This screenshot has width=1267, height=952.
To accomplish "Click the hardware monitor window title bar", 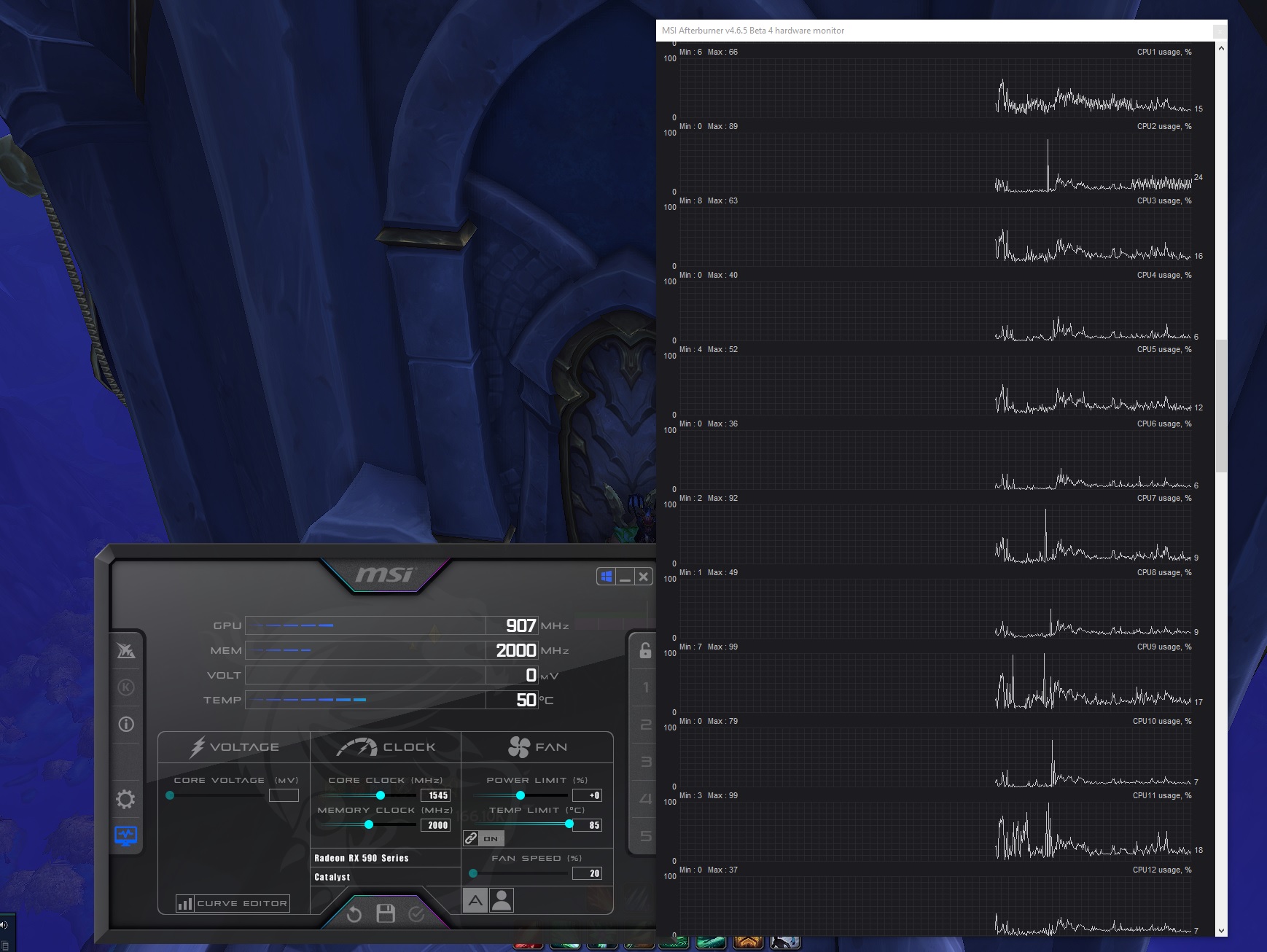I will tap(941, 31).
